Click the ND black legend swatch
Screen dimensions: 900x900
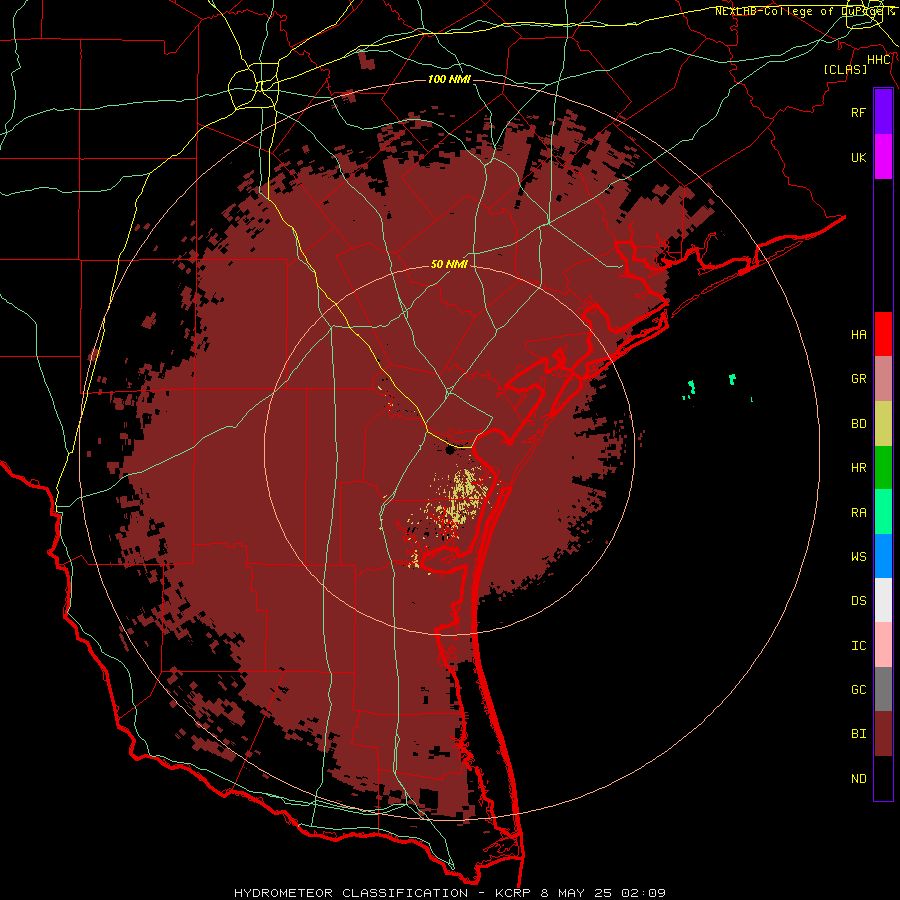pyautogui.click(x=883, y=778)
